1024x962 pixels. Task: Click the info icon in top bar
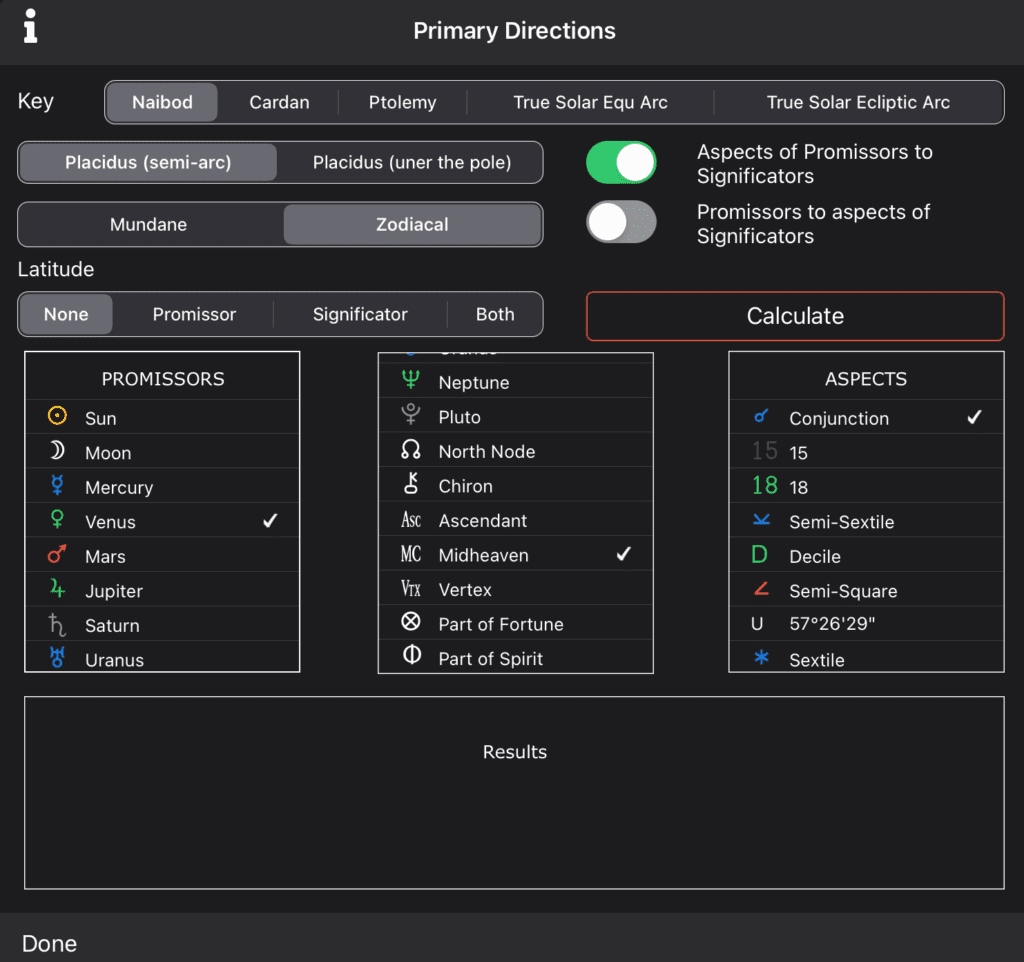click(29, 26)
